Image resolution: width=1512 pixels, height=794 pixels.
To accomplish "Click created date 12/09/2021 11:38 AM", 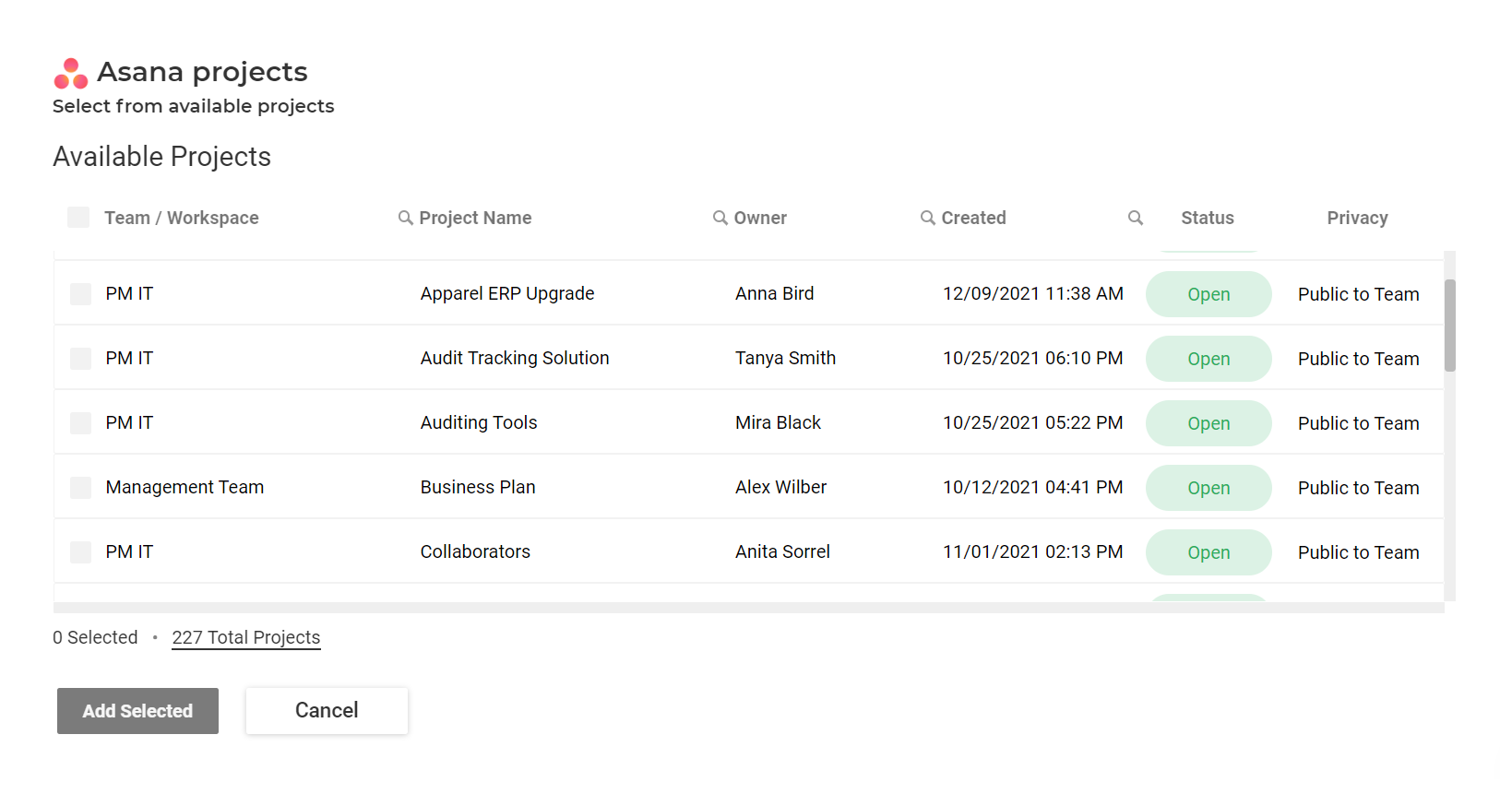I will (1033, 293).
